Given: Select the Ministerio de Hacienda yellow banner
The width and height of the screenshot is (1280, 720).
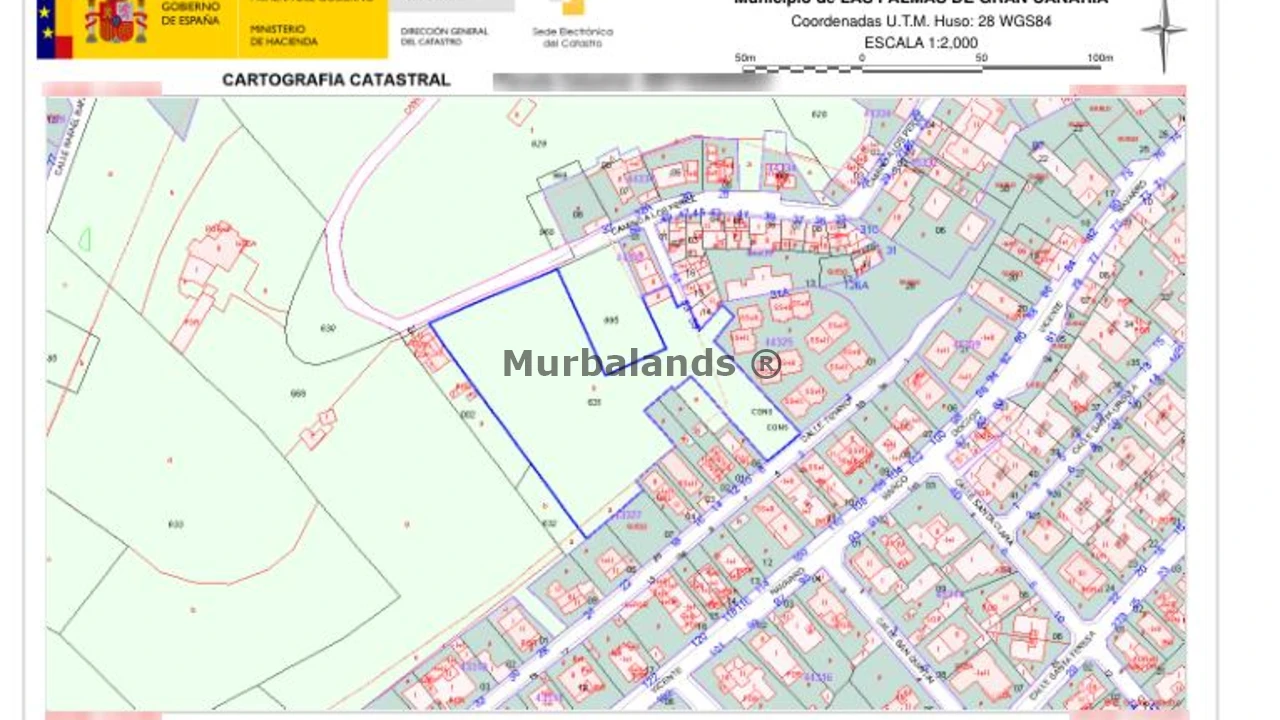Looking at the screenshot, I should click(x=312, y=28).
